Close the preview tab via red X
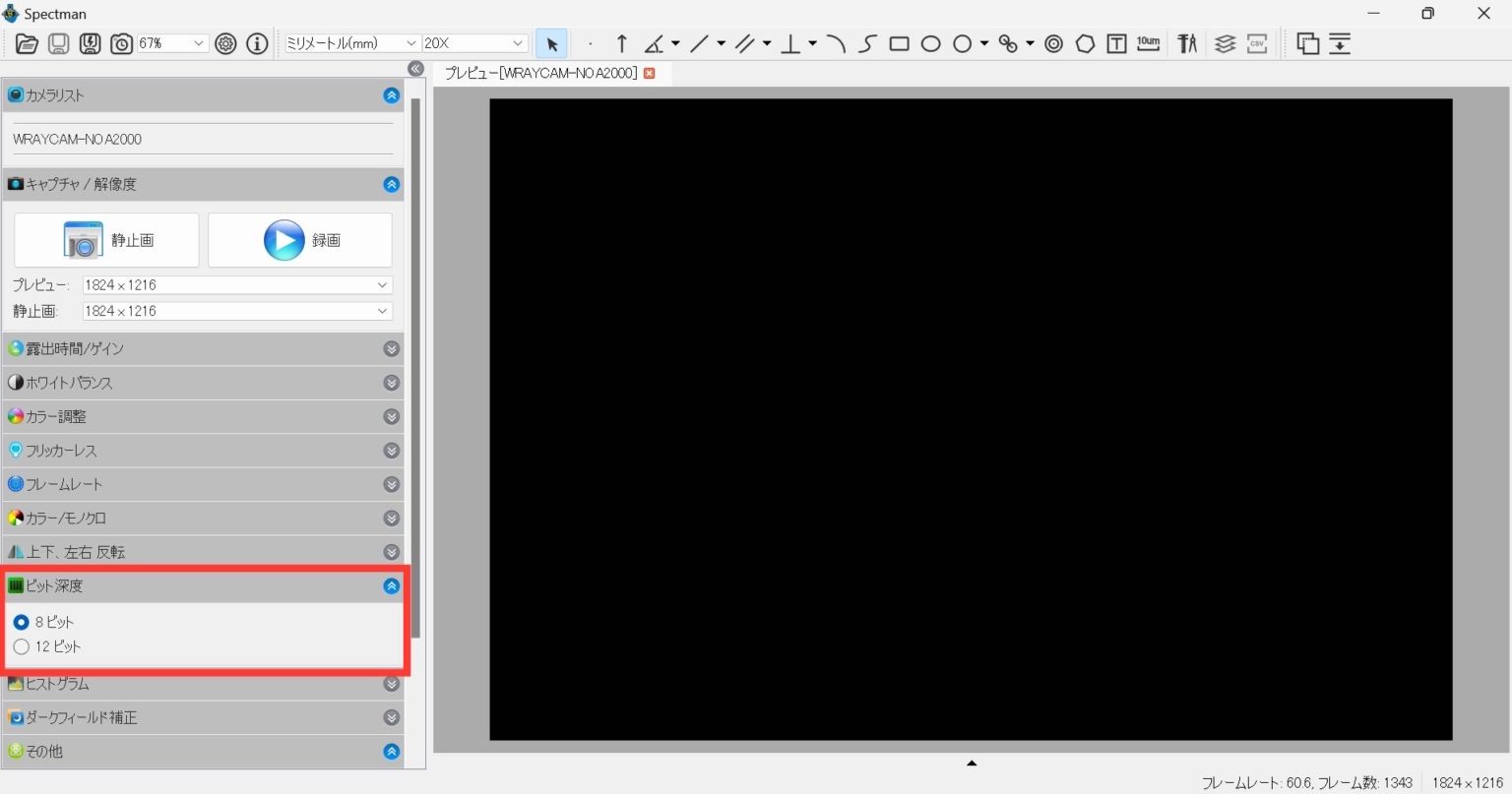 (x=649, y=74)
